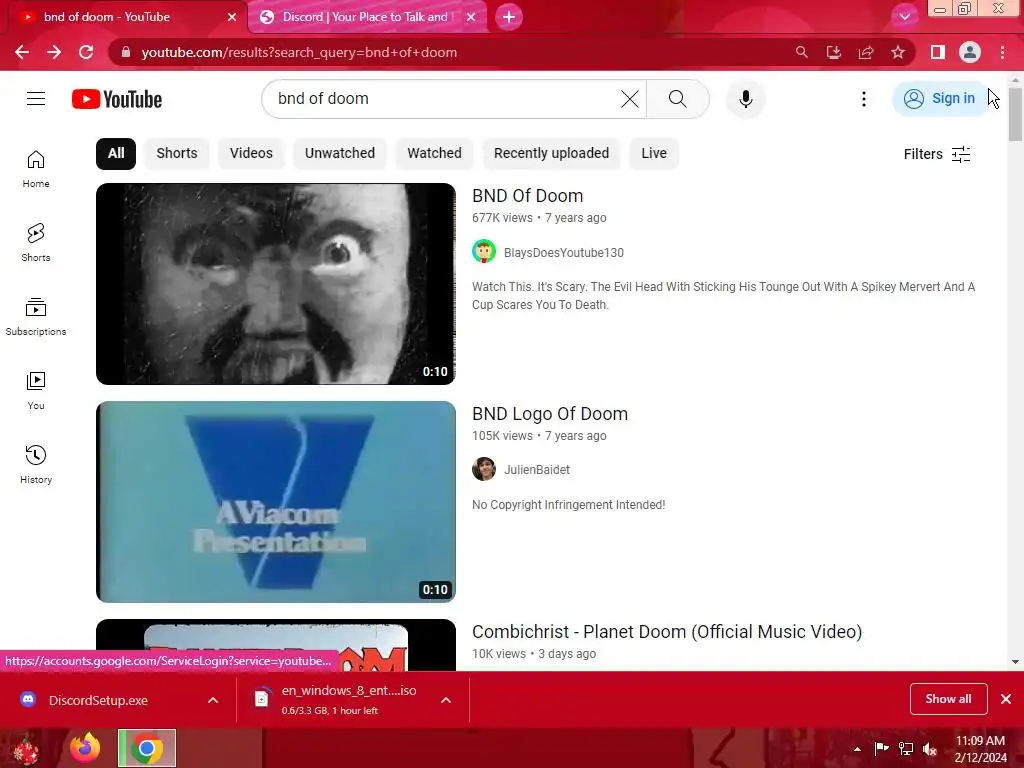Open the taskbar clock and date
Viewport: 1024px width, 768px height.
click(980, 748)
